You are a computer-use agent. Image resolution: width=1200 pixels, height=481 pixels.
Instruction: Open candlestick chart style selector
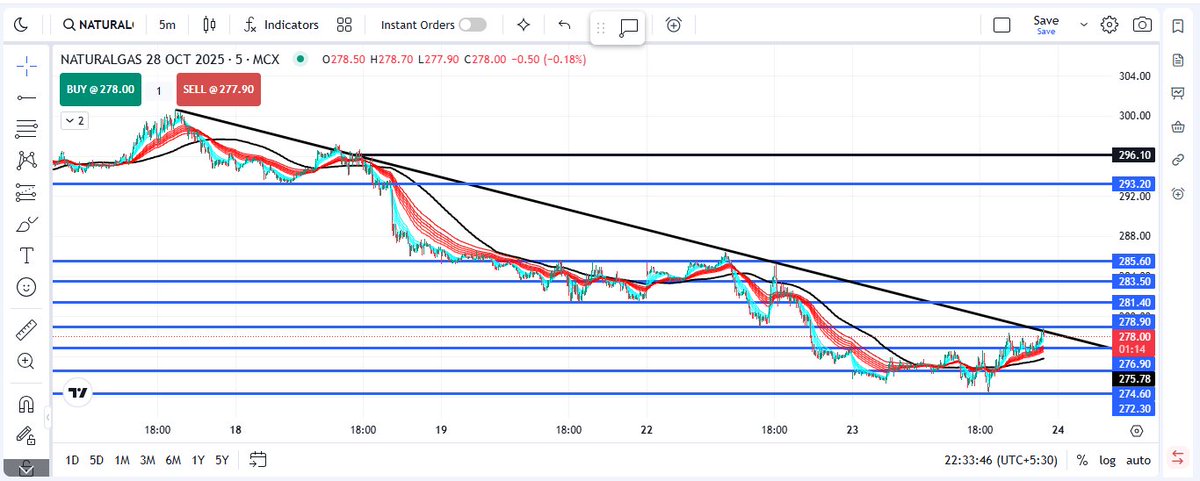point(208,24)
